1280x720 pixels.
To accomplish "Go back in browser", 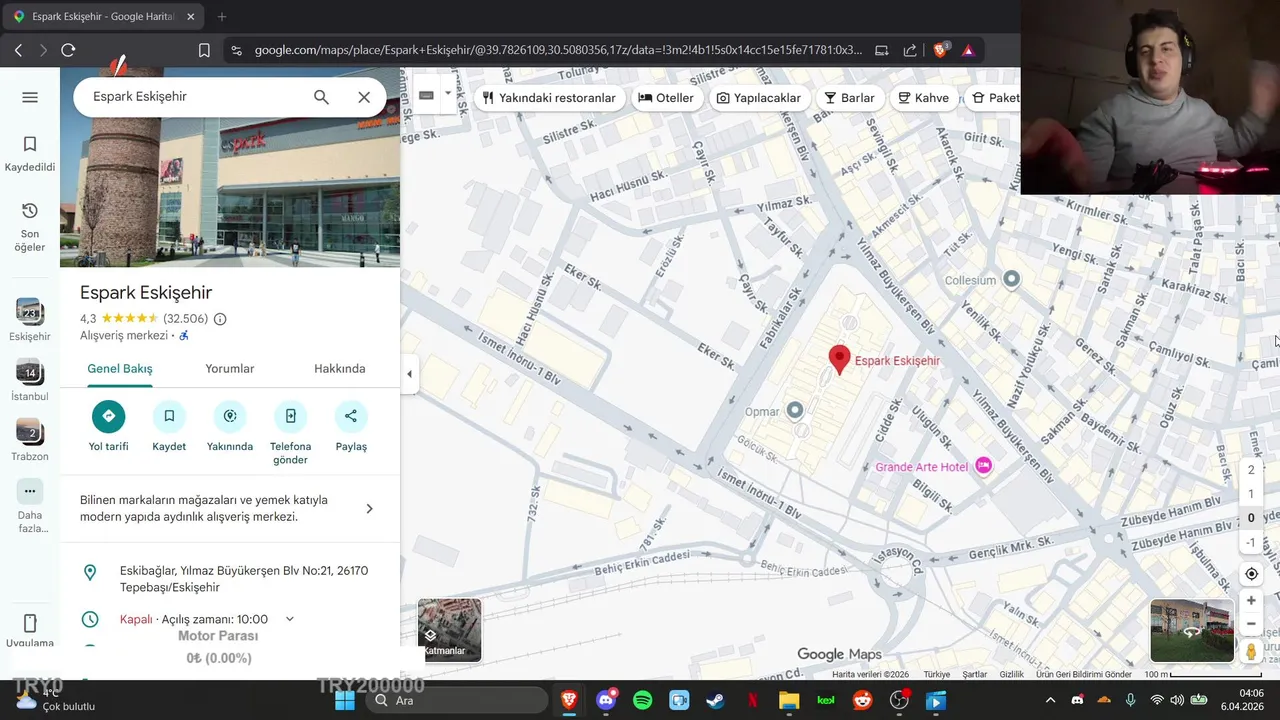I will [18, 50].
